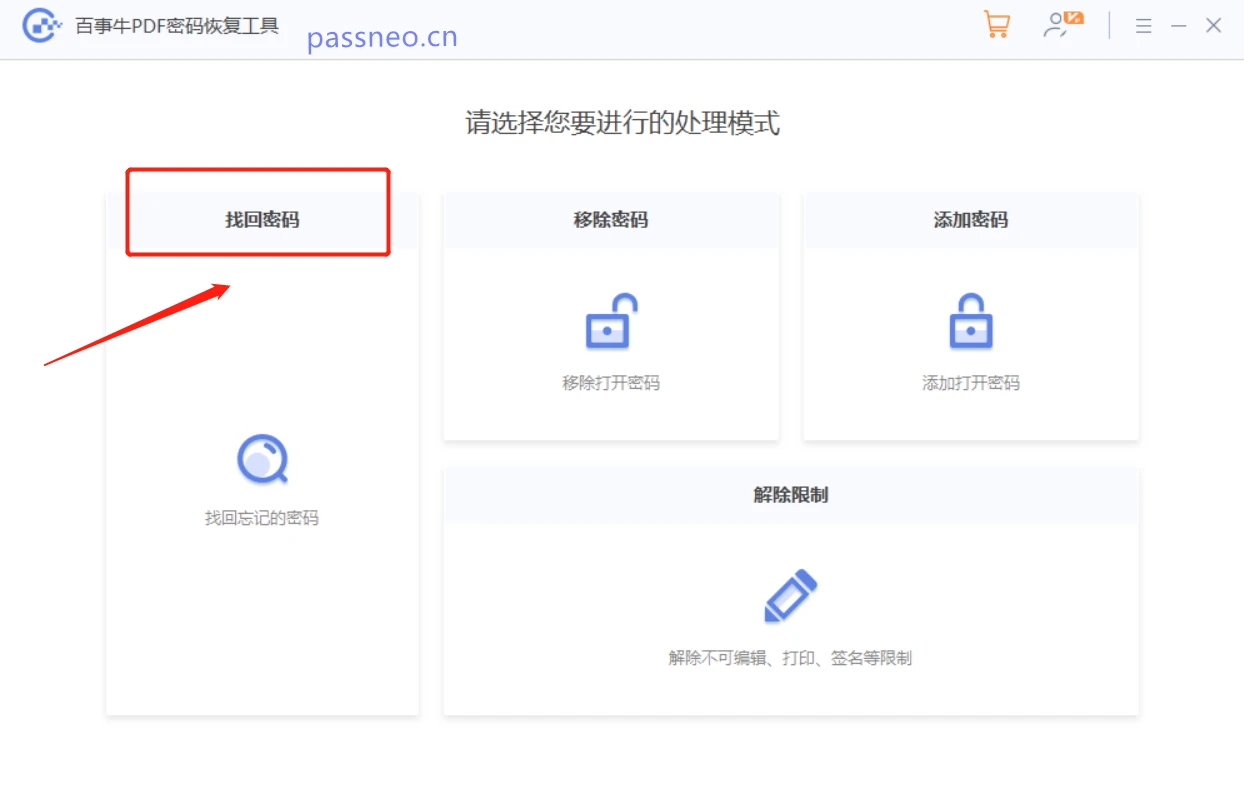Select the 移除密码 mode header
Image resolution: width=1244 pixels, height=785 pixels.
tap(611, 220)
